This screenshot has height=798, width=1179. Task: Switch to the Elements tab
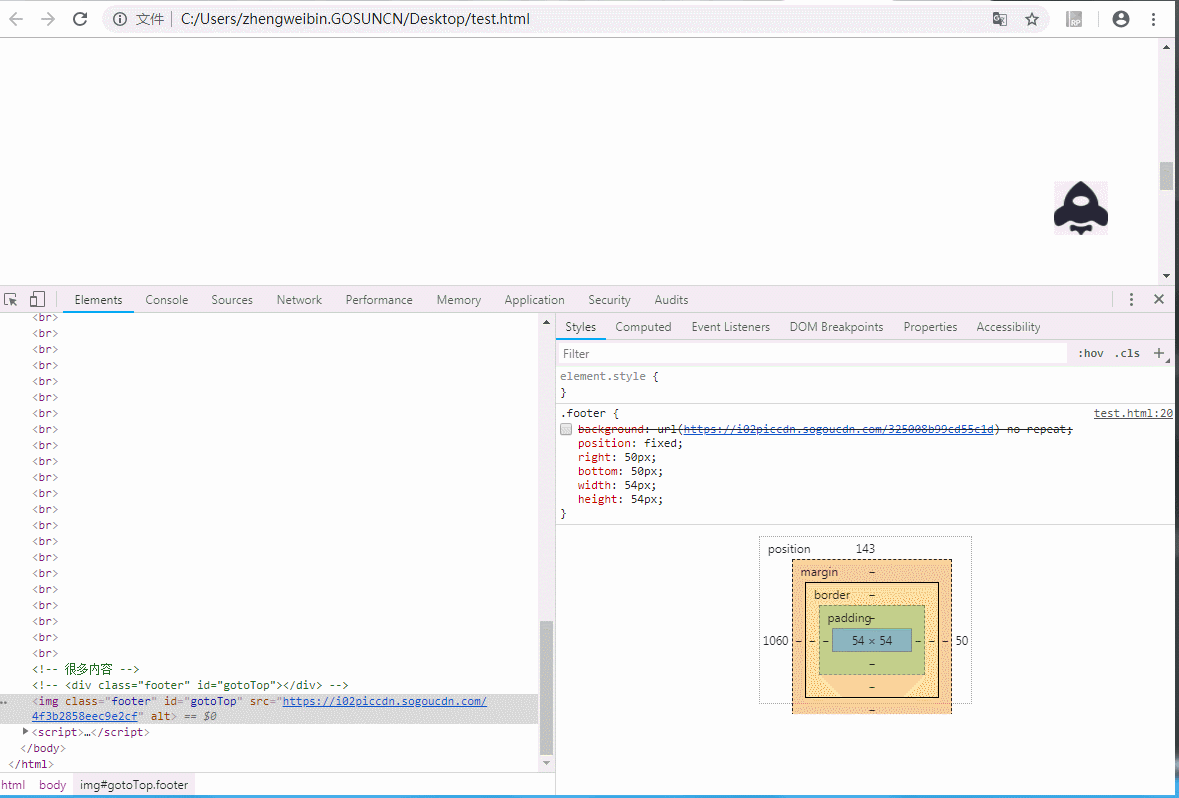point(99,299)
